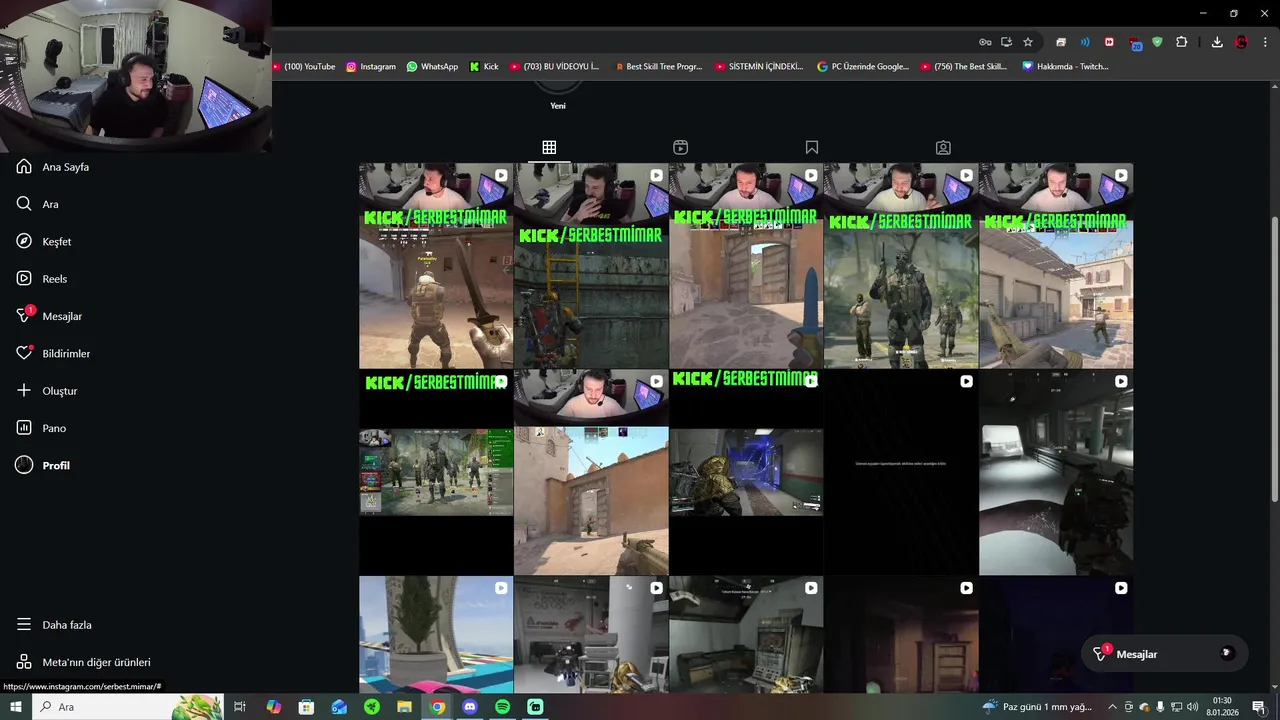The height and width of the screenshot is (720, 1280).
Task: Go to Keşfet explore page
Action: (x=44, y=242)
